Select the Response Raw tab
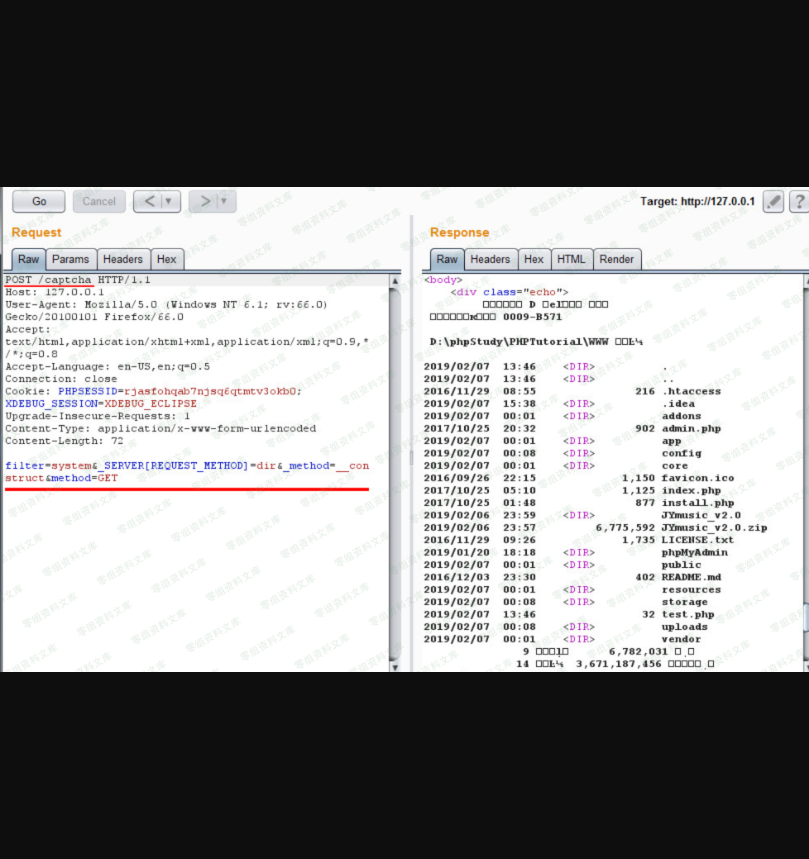 coord(446,259)
